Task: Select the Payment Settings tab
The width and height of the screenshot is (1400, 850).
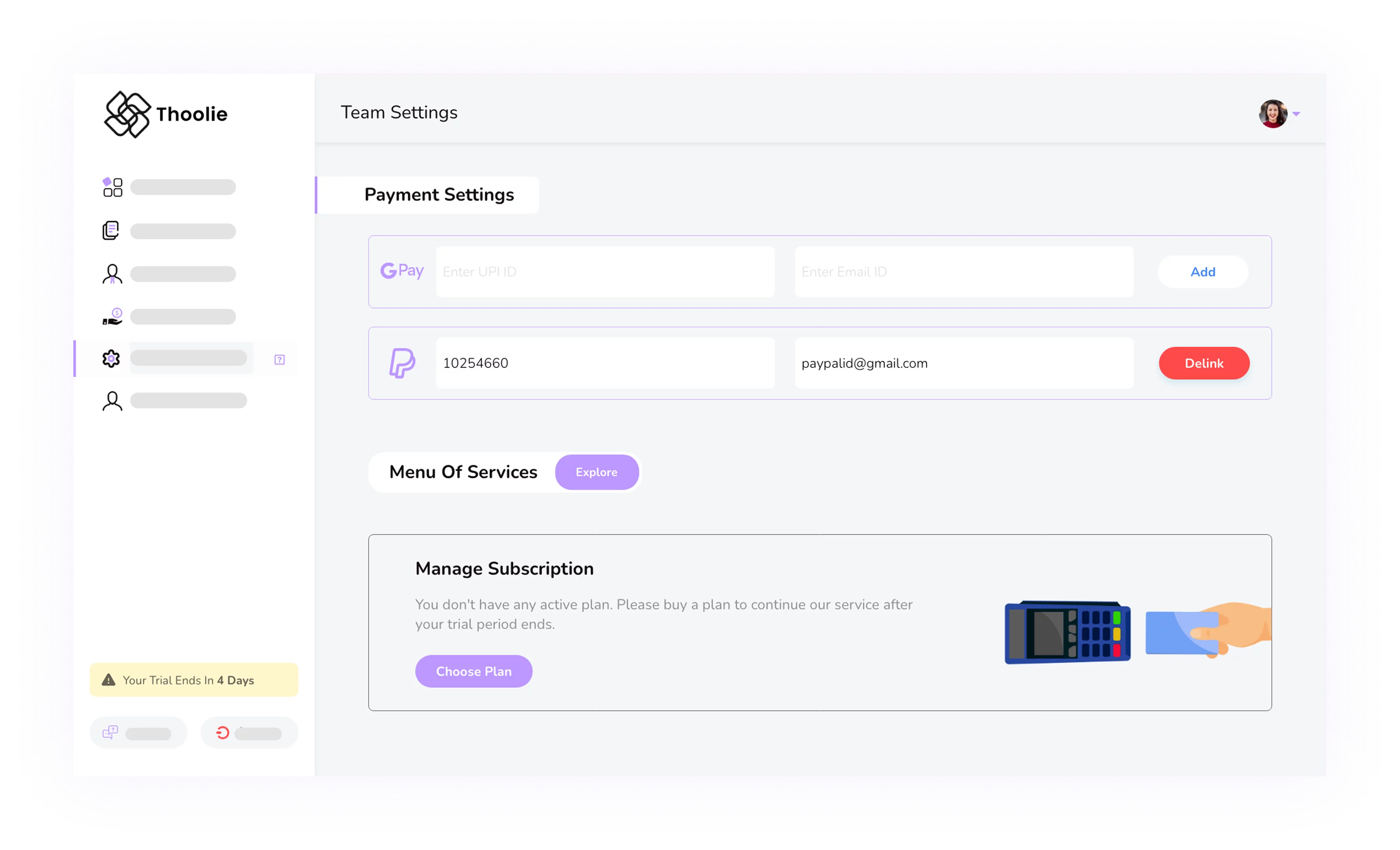Action: (438, 195)
